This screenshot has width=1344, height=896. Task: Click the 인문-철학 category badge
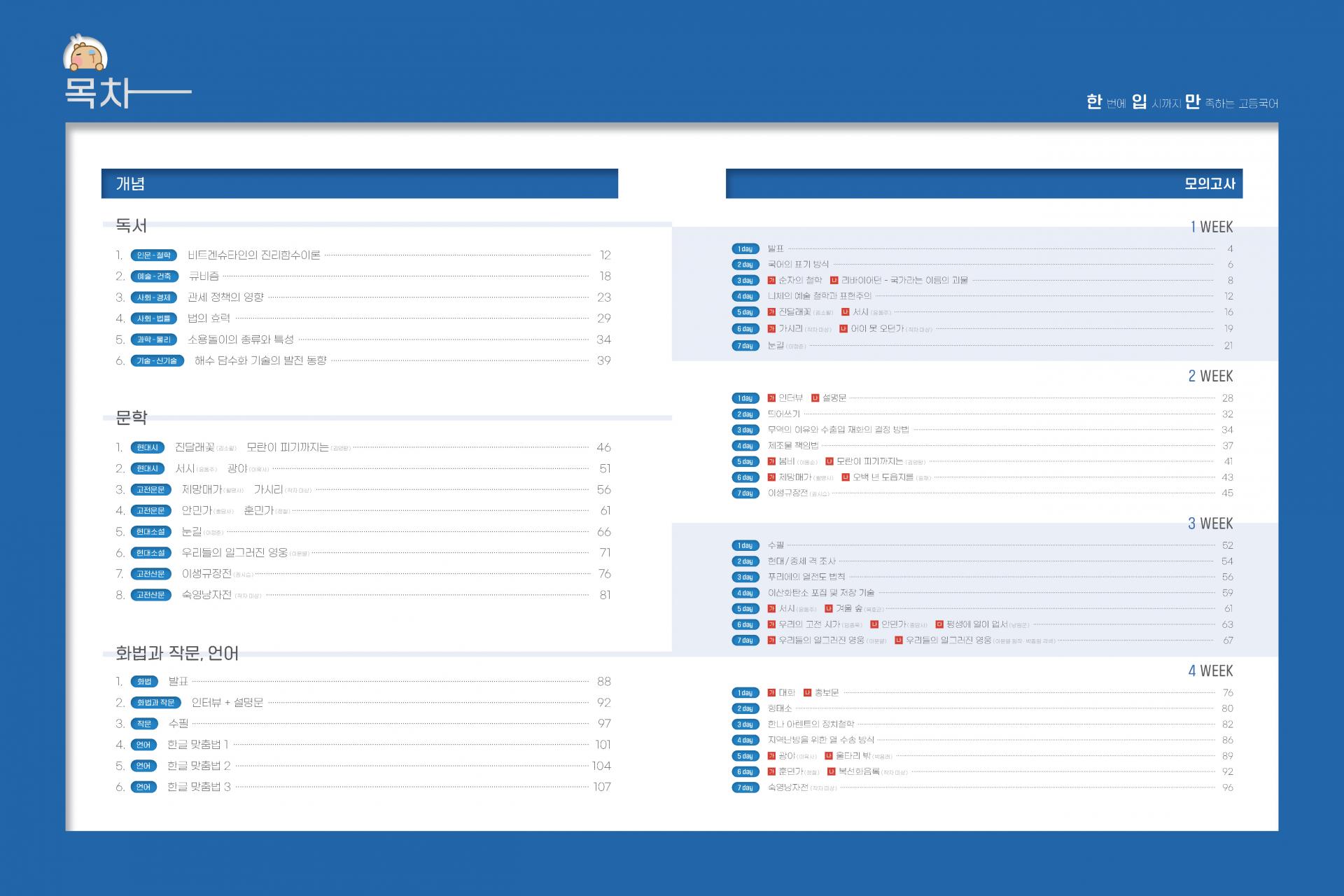click(x=154, y=255)
